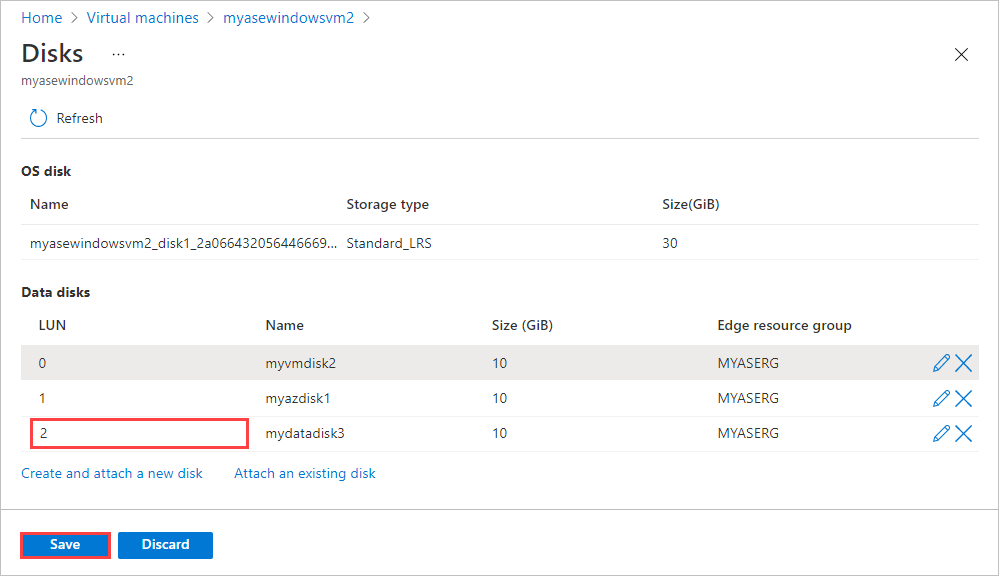Edit myvmdisk2 with pencil icon
999x576 pixels.
pyautogui.click(x=941, y=363)
